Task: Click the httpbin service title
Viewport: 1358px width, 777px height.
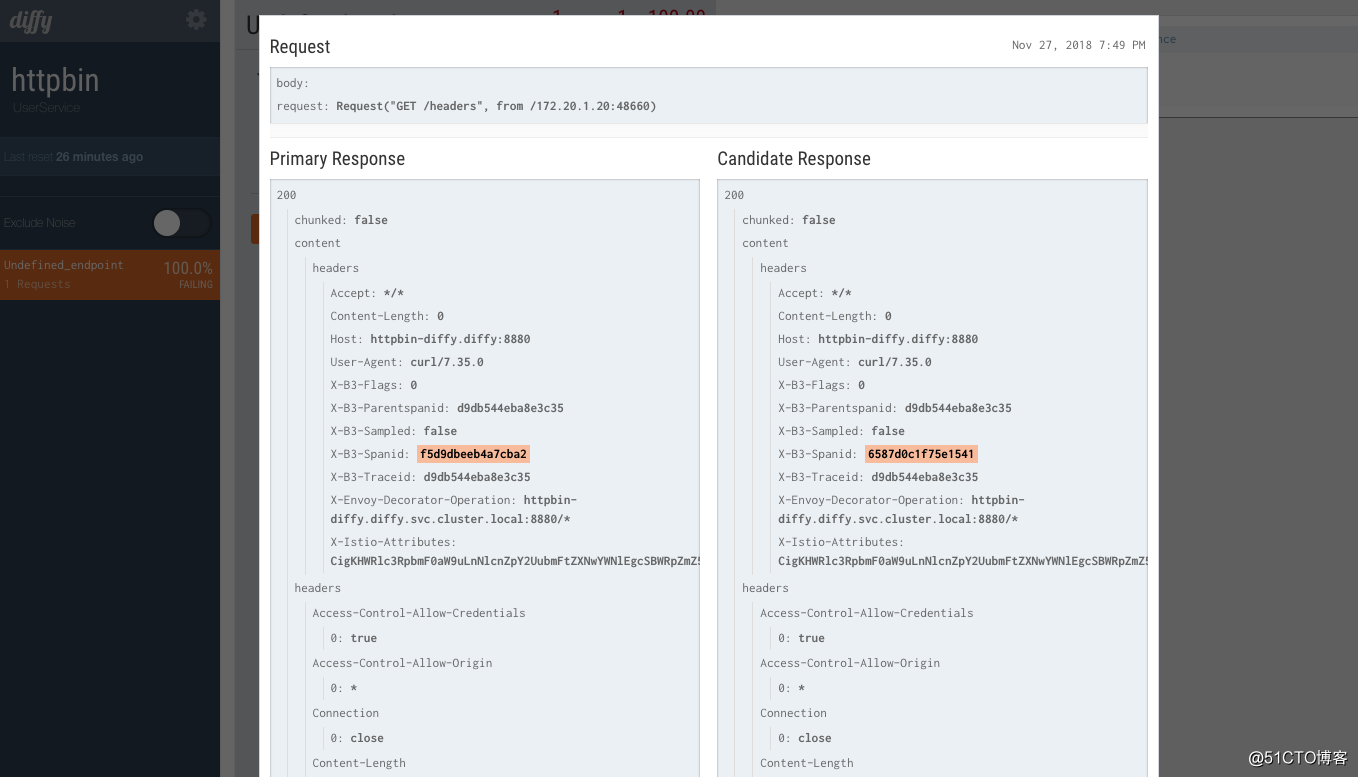Action: (55, 80)
